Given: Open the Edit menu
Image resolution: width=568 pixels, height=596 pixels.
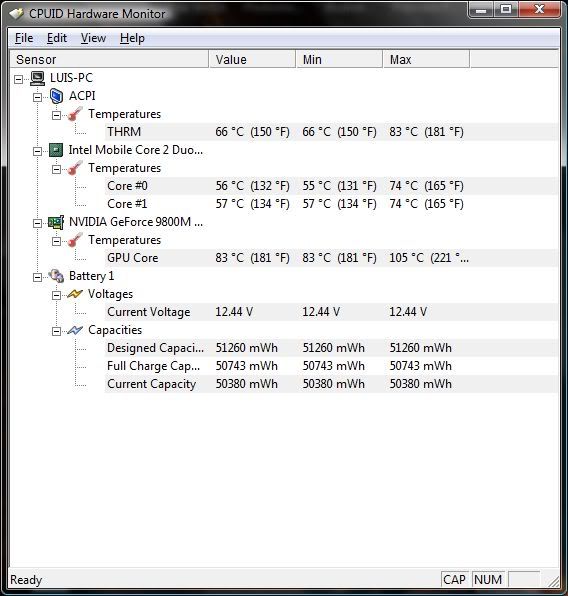Looking at the screenshot, I should click(57, 38).
